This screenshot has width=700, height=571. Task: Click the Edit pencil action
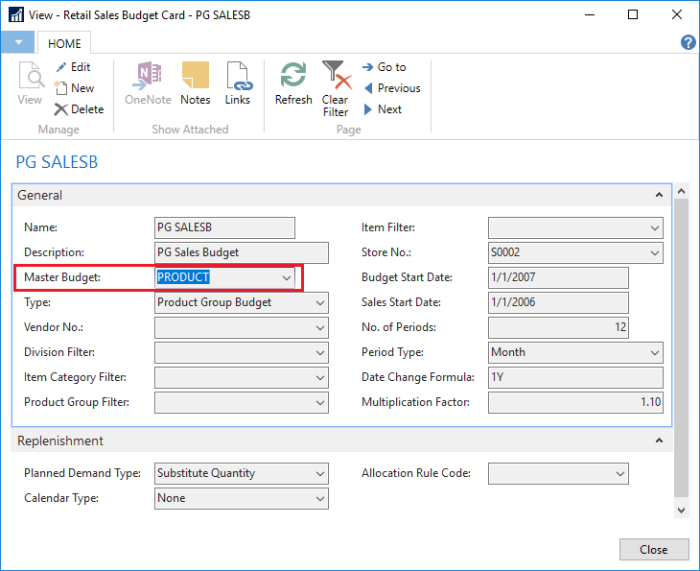coord(74,67)
